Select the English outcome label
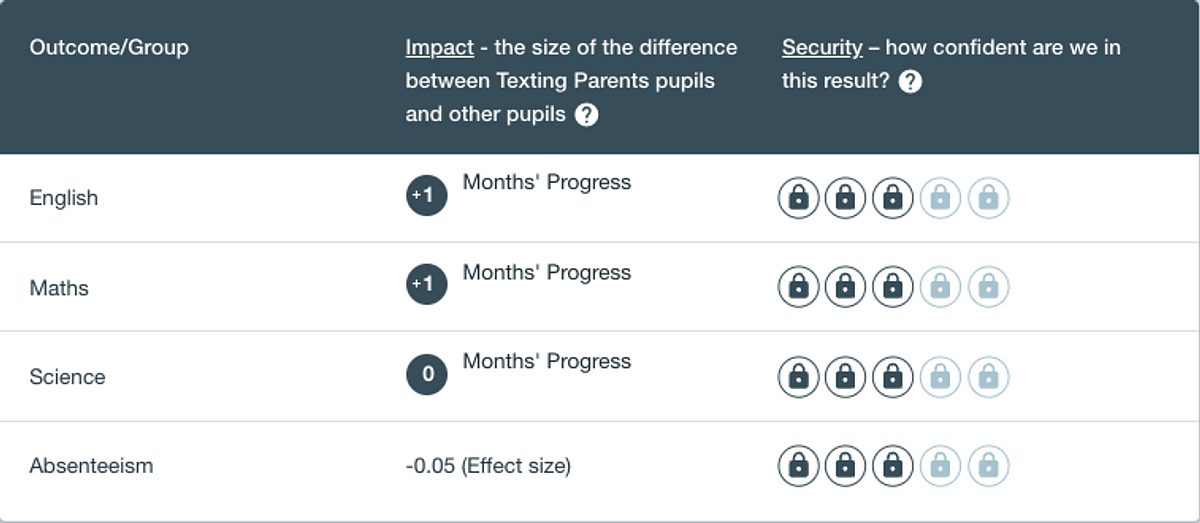 pos(64,198)
